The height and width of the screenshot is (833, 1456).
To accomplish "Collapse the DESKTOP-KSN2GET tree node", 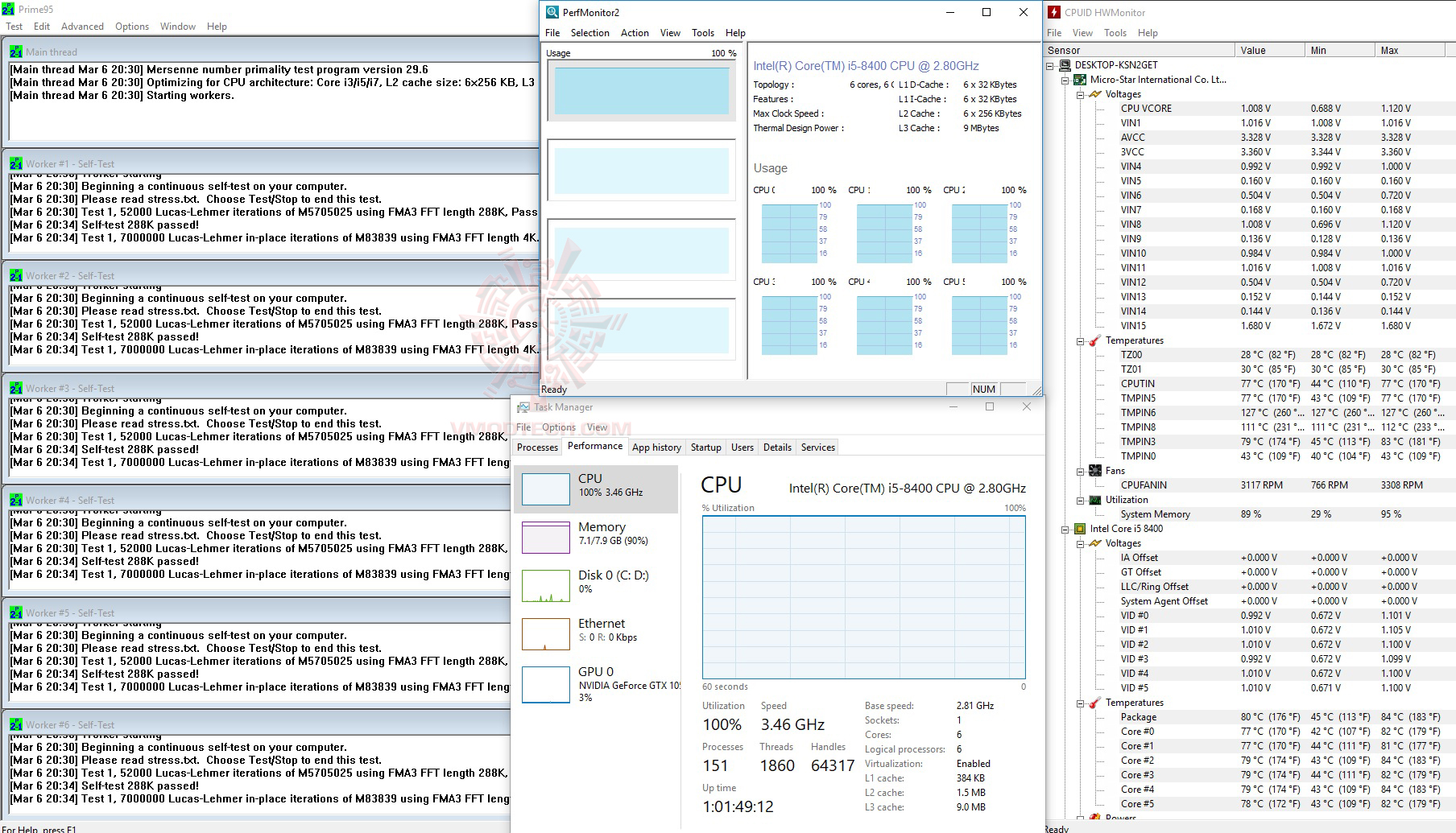I will point(1052,65).
